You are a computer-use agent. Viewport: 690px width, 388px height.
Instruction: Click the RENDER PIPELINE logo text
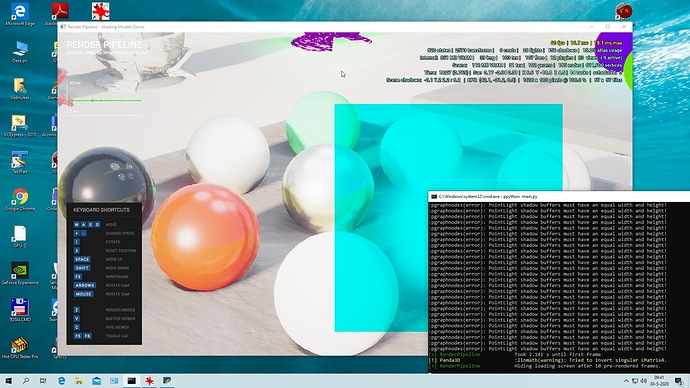click(104, 44)
